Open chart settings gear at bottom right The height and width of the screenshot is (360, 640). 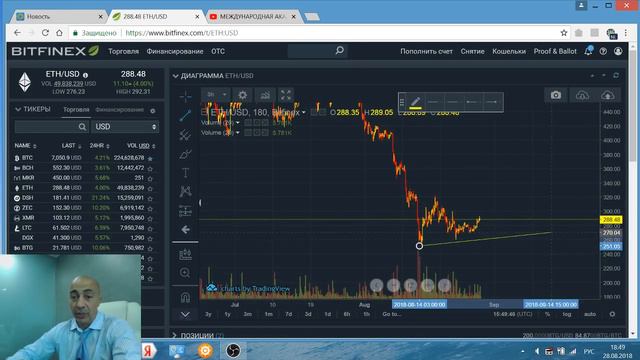coord(612,314)
